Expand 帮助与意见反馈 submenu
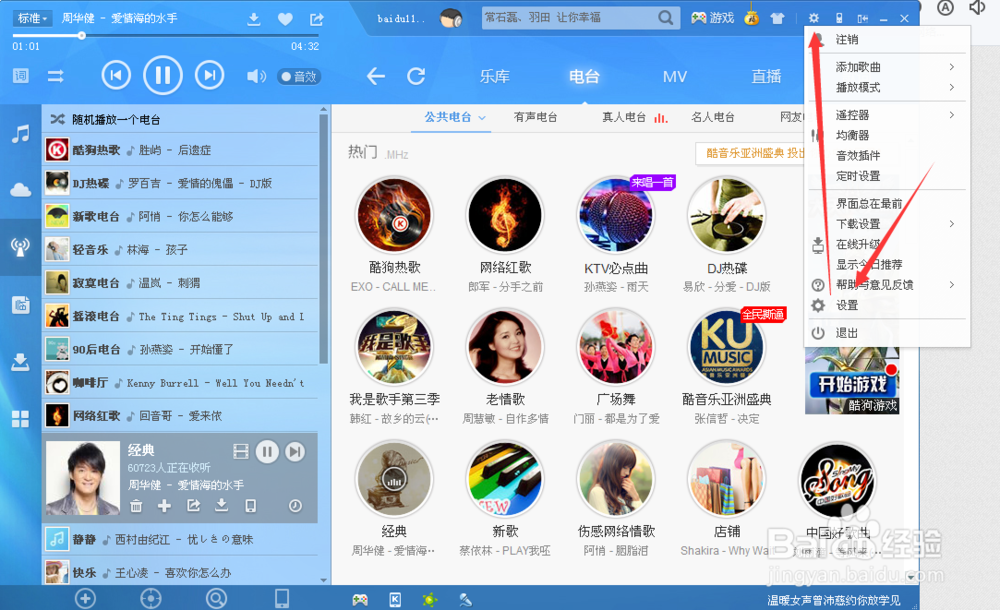The width and height of the screenshot is (1000, 610). point(952,285)
